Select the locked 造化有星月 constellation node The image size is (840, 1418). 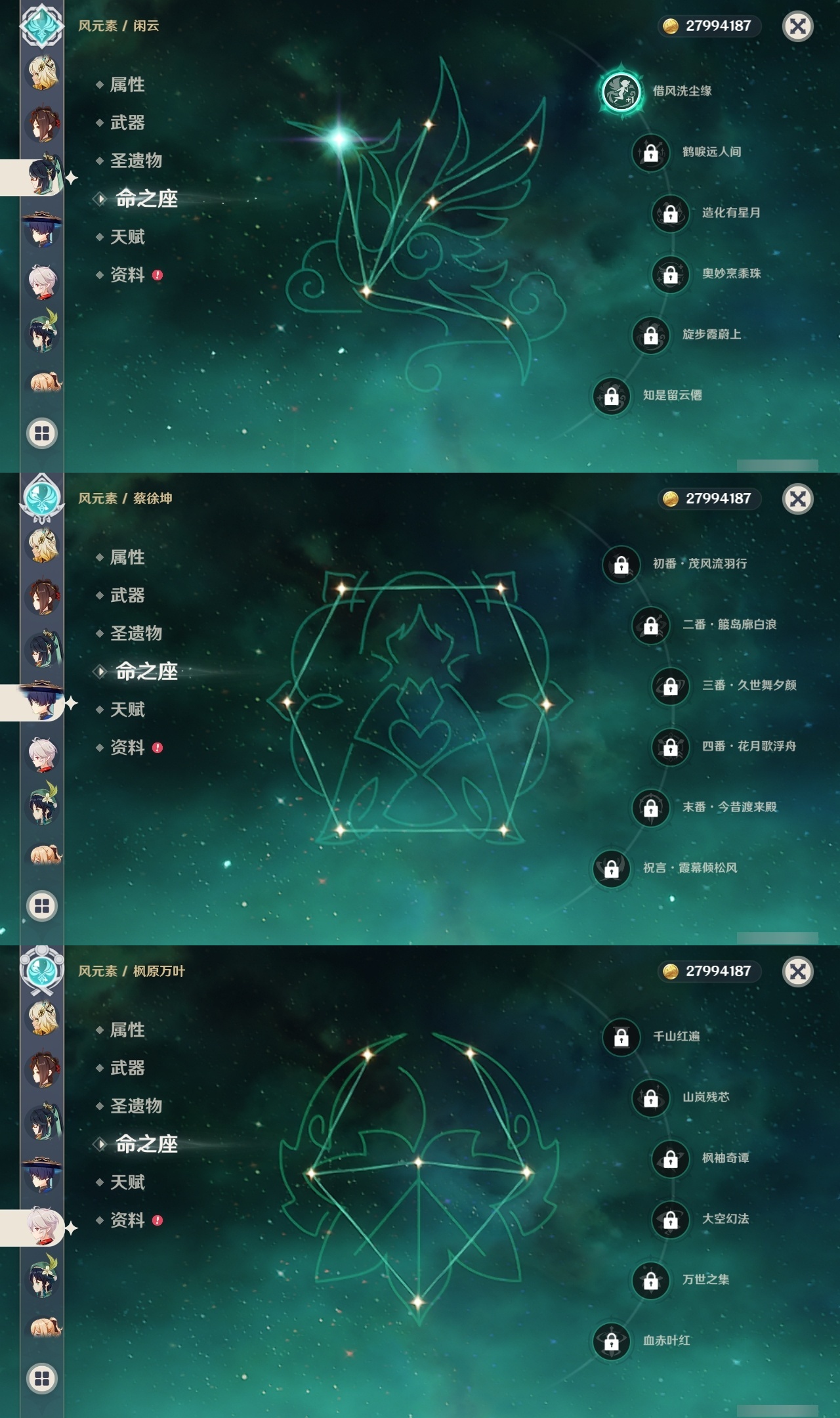670,213
